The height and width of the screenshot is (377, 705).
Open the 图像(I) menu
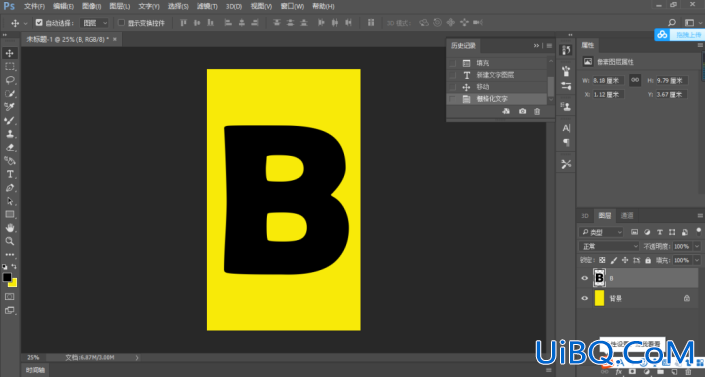click(x=92, y=6)
